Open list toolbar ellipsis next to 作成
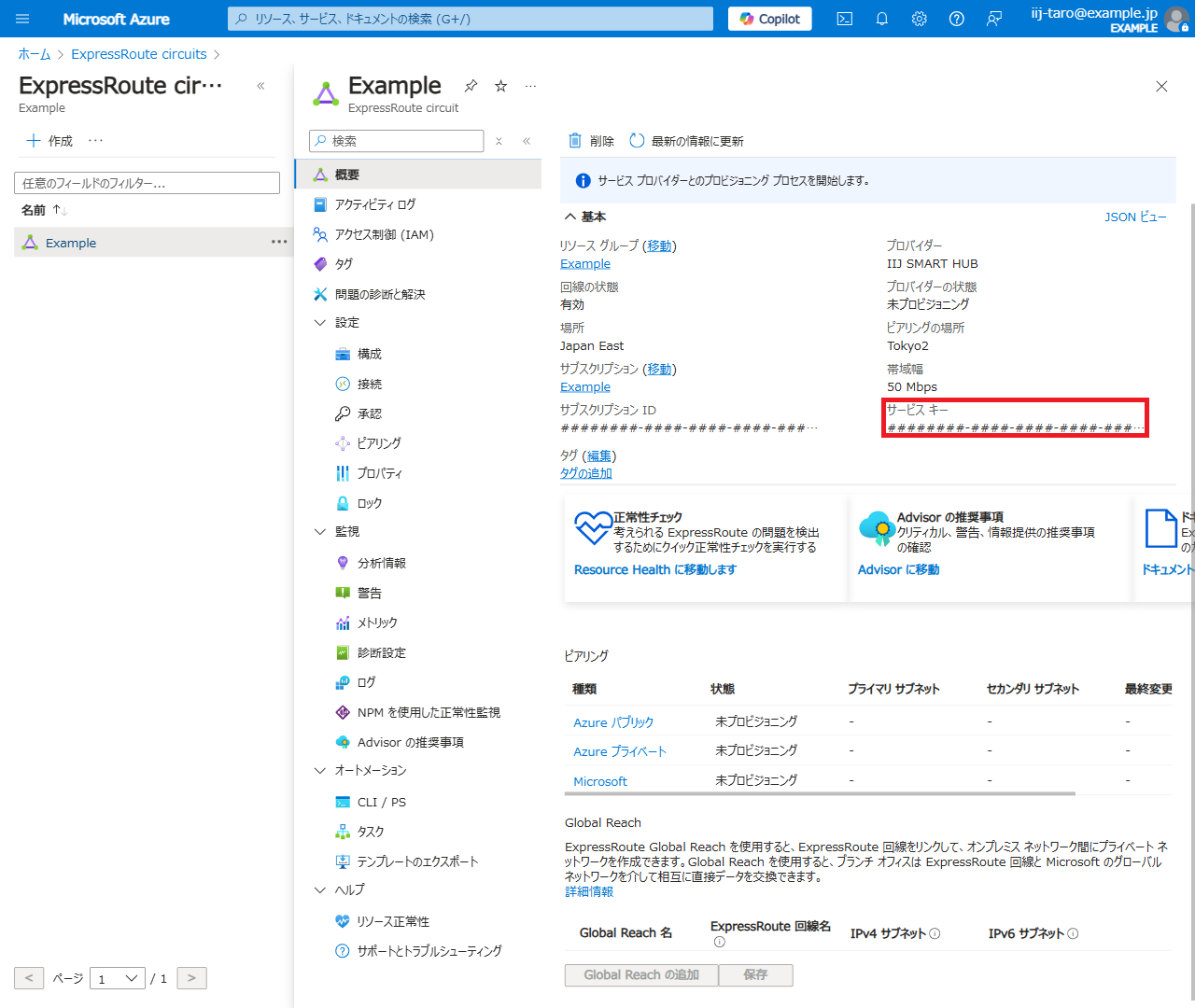The height and width of the screenshot is (1008, 1195). pos(96,141)
